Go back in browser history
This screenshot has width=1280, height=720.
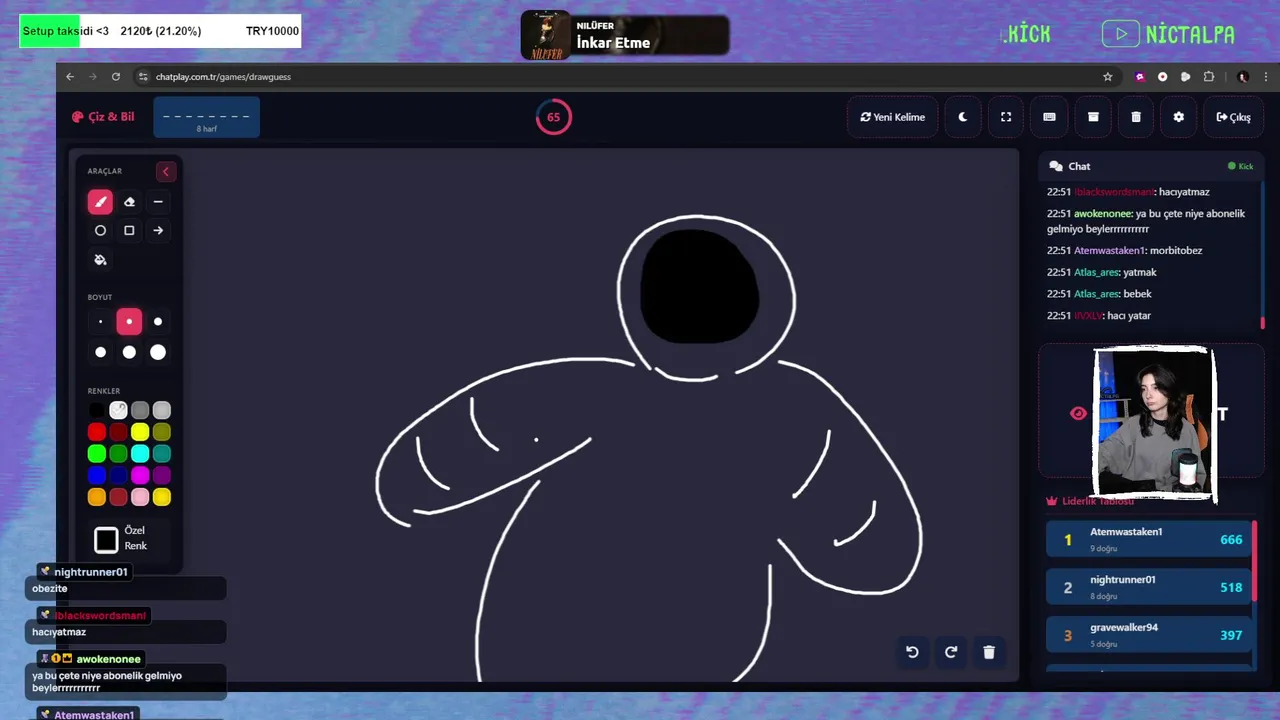[70, 77]
